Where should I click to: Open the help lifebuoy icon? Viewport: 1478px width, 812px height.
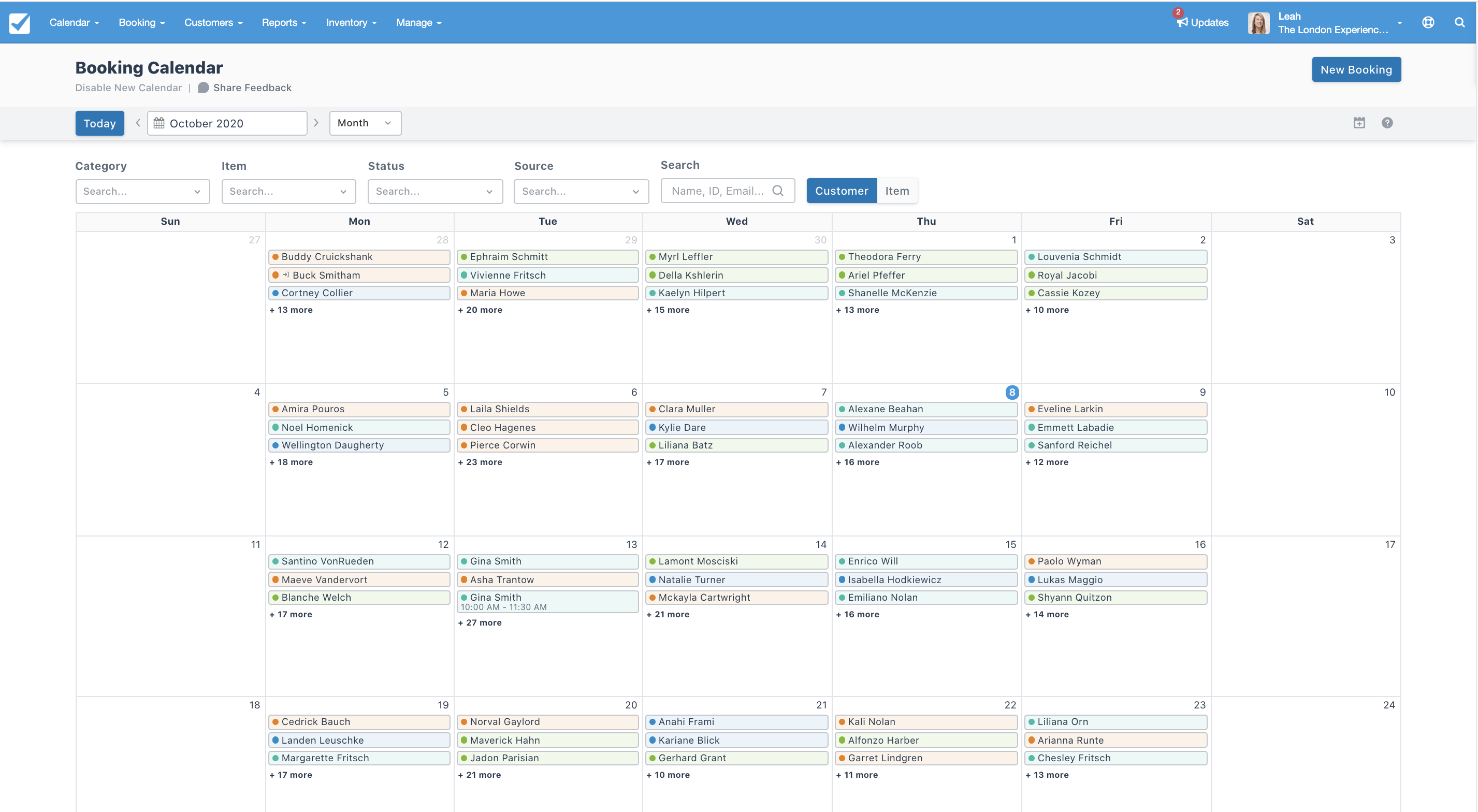1428,22
